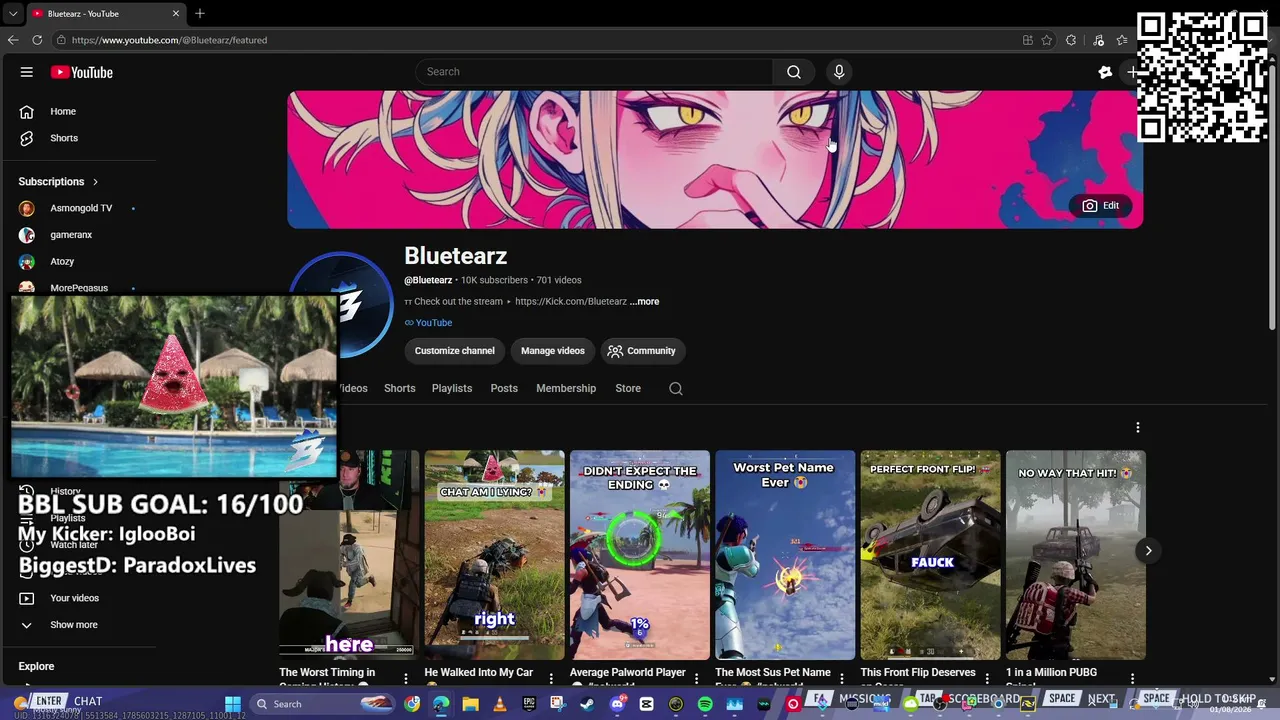Click the search magnifier button
This screenshot has width=1280, height=720.
point(794,72)
